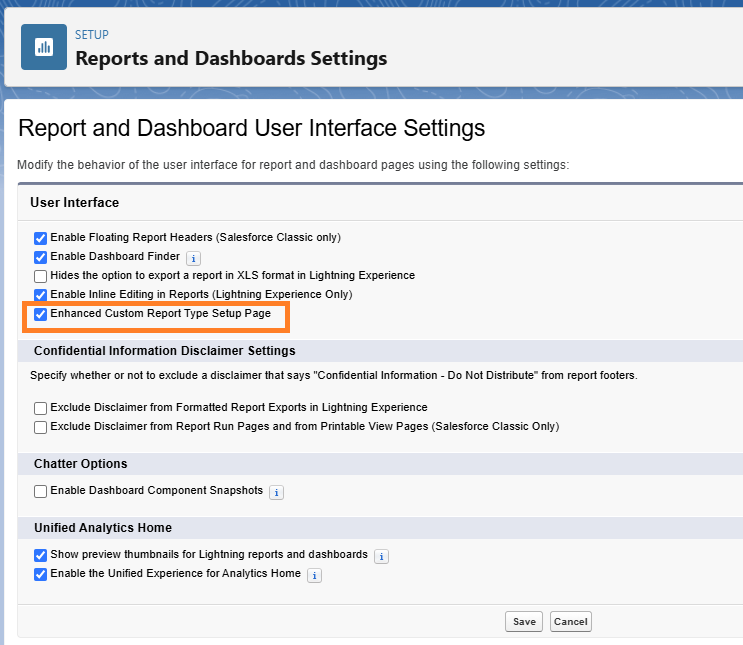
Task: Open info icon beside preview thumbnails option
Action: tap(381, 556)
